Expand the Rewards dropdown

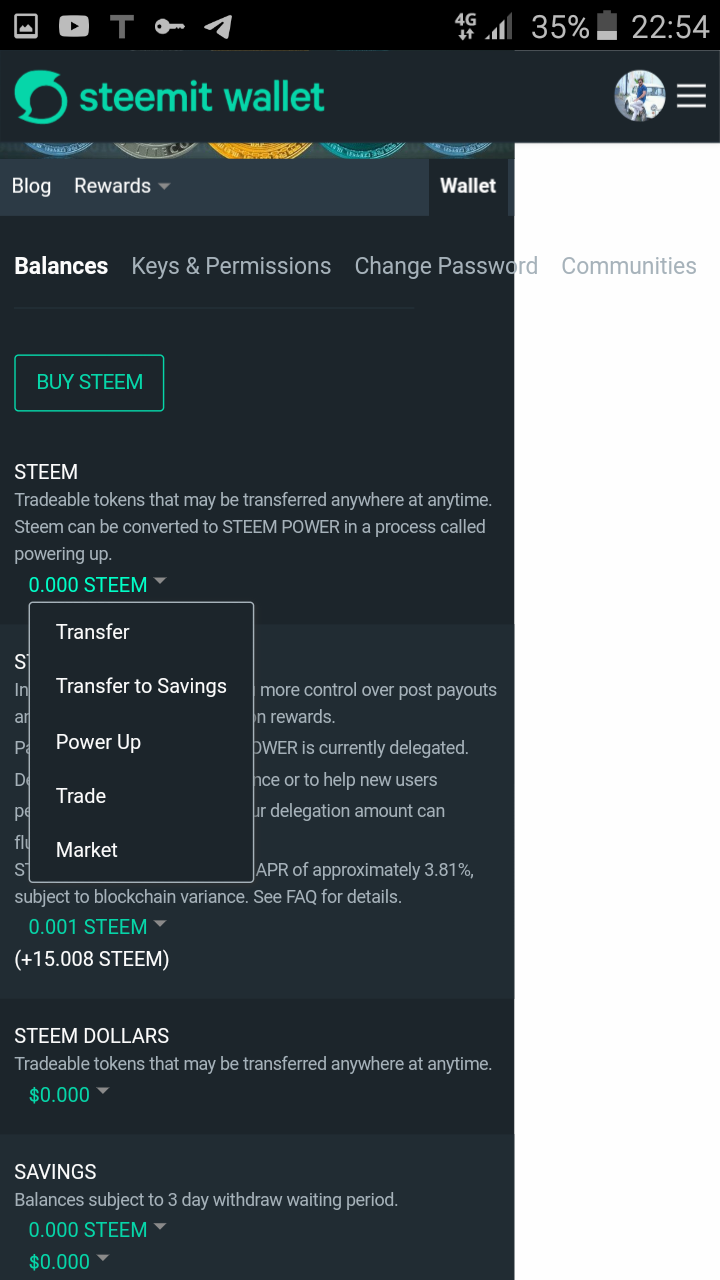coord(122,186)
